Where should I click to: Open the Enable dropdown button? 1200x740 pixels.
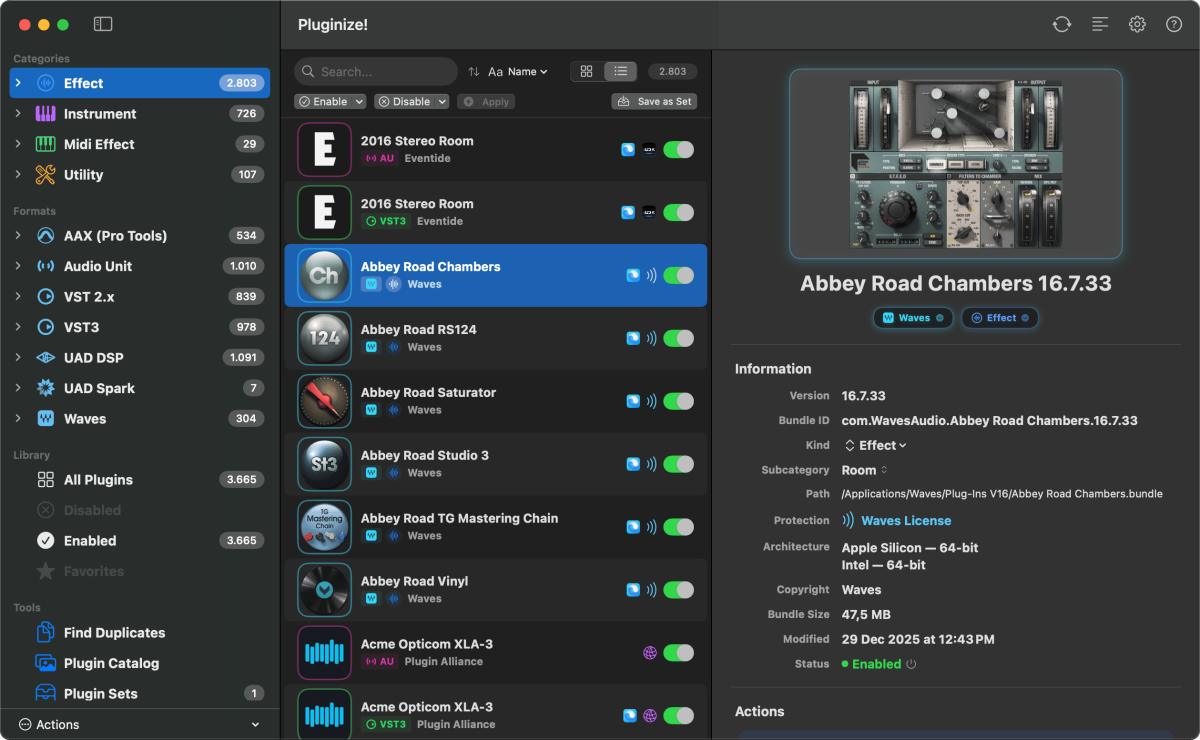click(x=330, y=101)
